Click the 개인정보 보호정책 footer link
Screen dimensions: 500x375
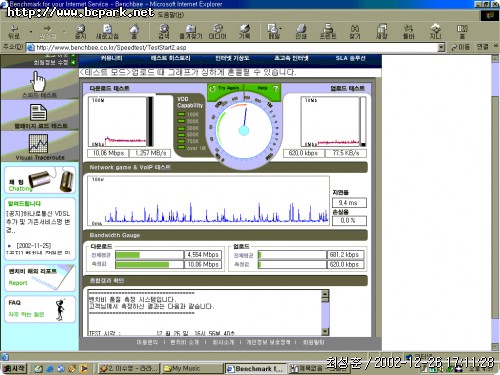pyautogui.click(x=268, y=342)
